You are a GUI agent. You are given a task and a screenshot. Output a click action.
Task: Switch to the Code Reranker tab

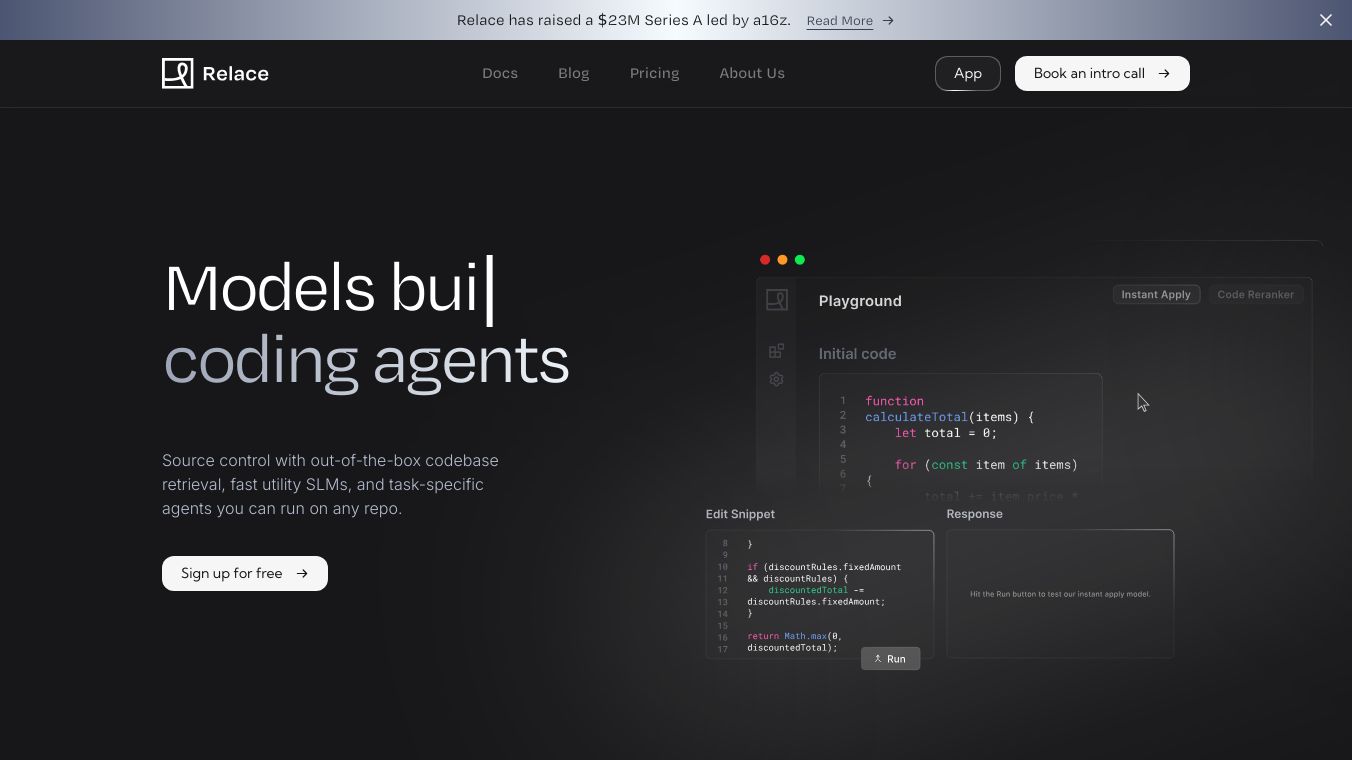(1256, 295)
